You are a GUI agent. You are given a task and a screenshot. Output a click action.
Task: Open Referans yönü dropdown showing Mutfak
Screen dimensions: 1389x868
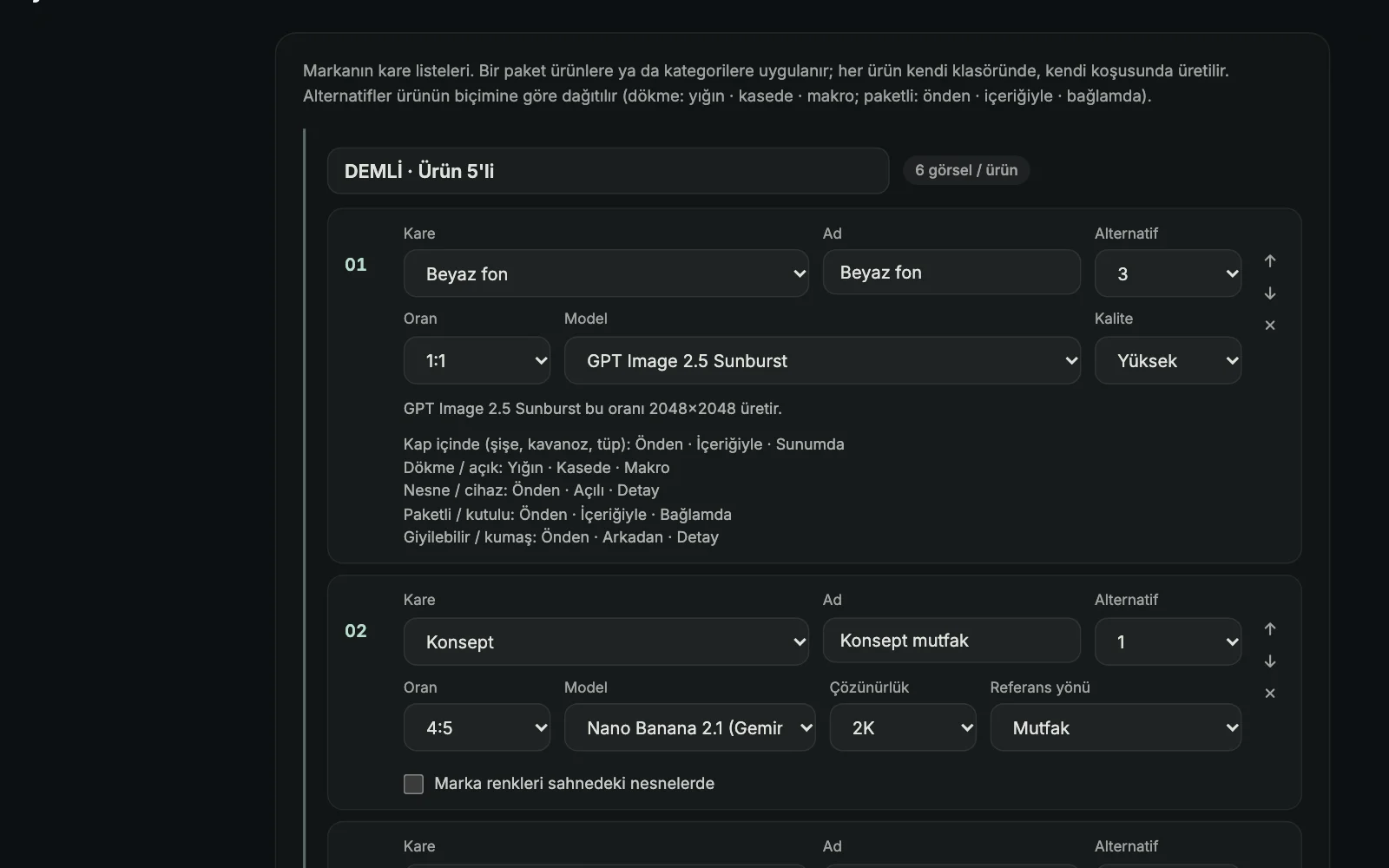1116,727
